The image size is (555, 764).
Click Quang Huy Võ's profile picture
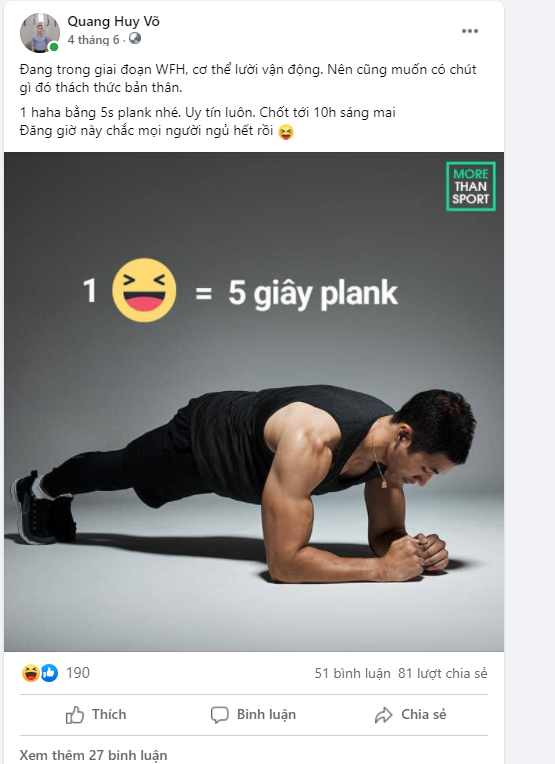[x=39, y=33]
